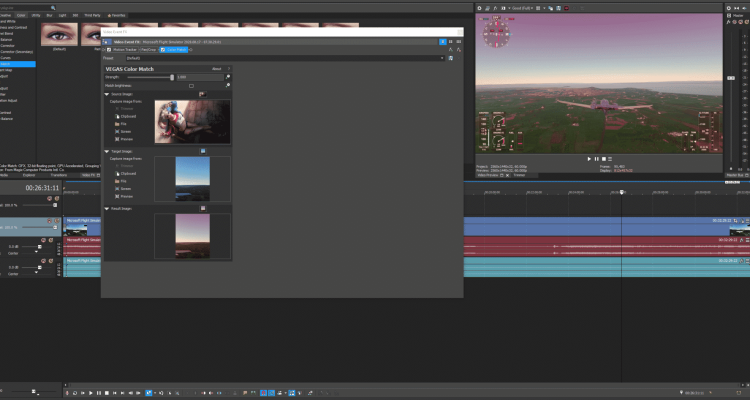750x400 pixels.
Task: Capture source image from File
Action: 121,124
